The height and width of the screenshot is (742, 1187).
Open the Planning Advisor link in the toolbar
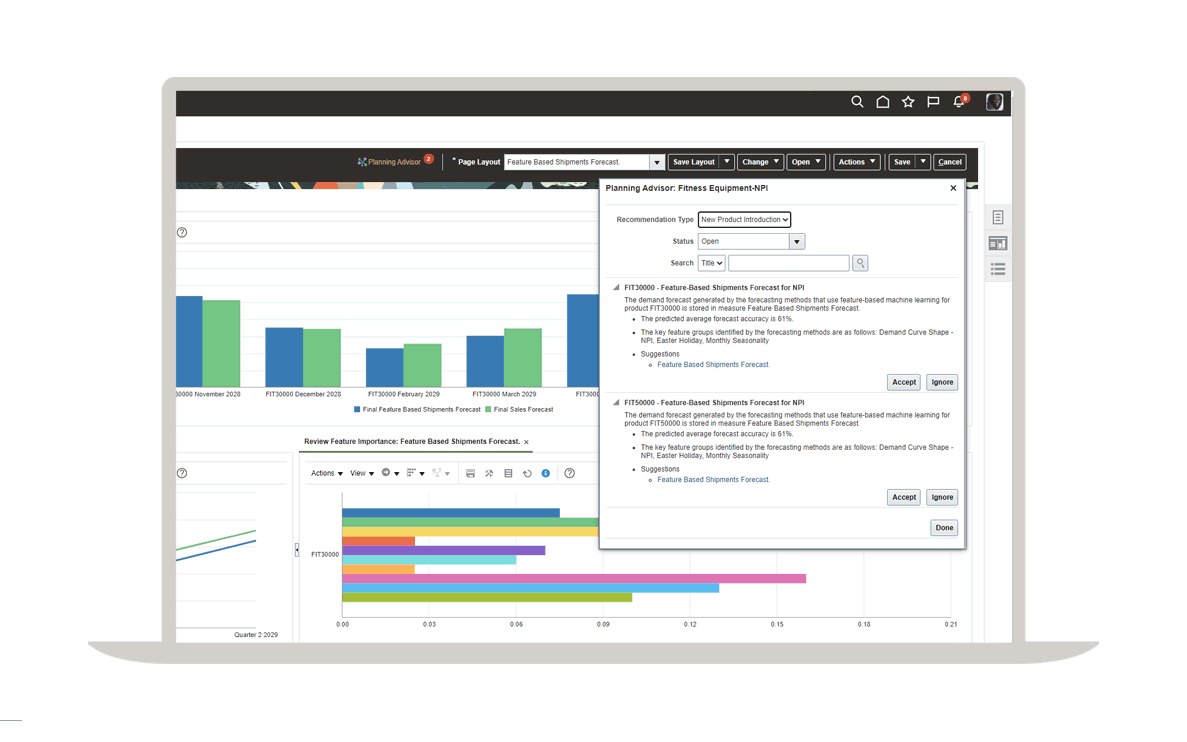pyautogui.click(x=394, y=162)
